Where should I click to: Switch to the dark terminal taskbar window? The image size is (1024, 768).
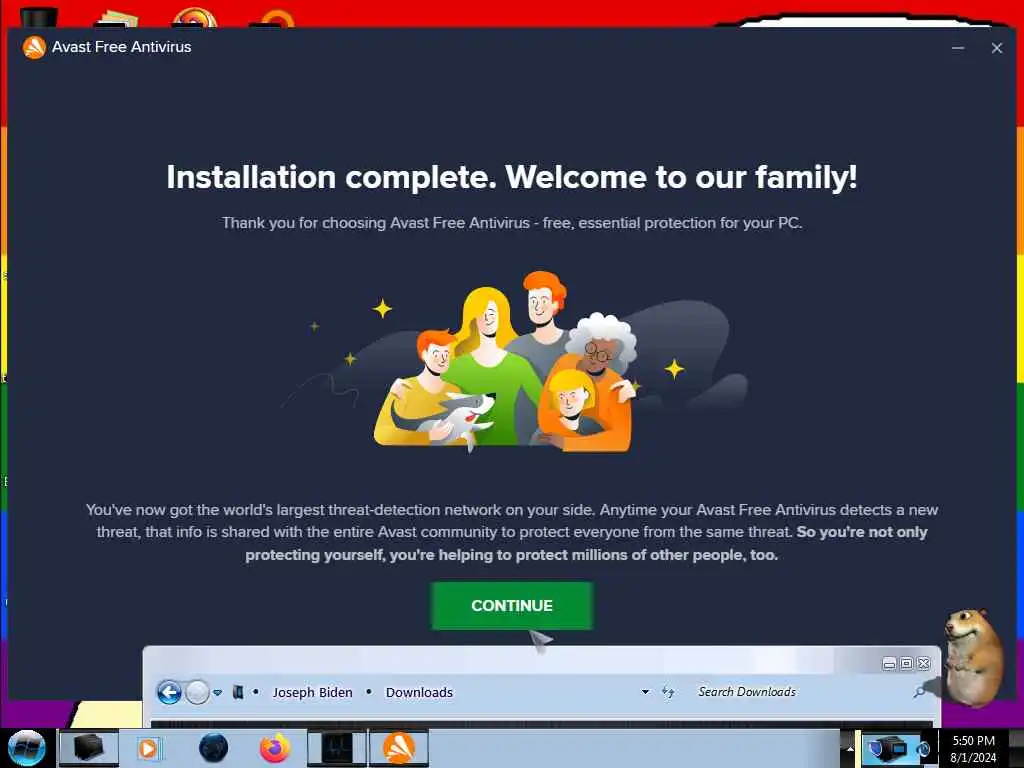pyautogui.click(x=337, y=748)
